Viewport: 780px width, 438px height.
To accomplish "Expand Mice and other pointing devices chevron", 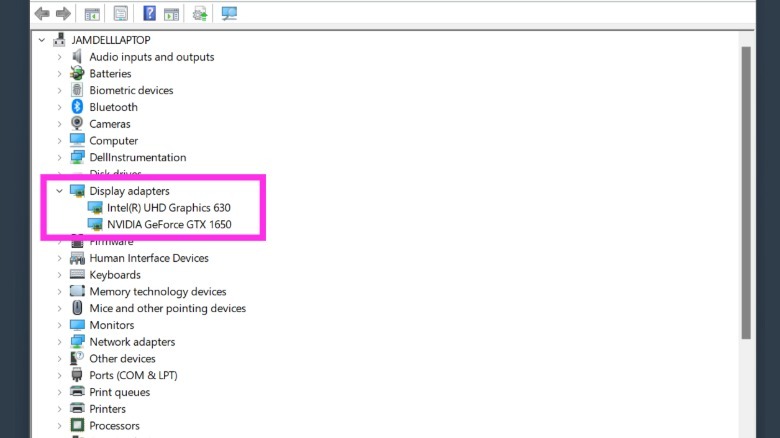I will click(x=59, y=309).
